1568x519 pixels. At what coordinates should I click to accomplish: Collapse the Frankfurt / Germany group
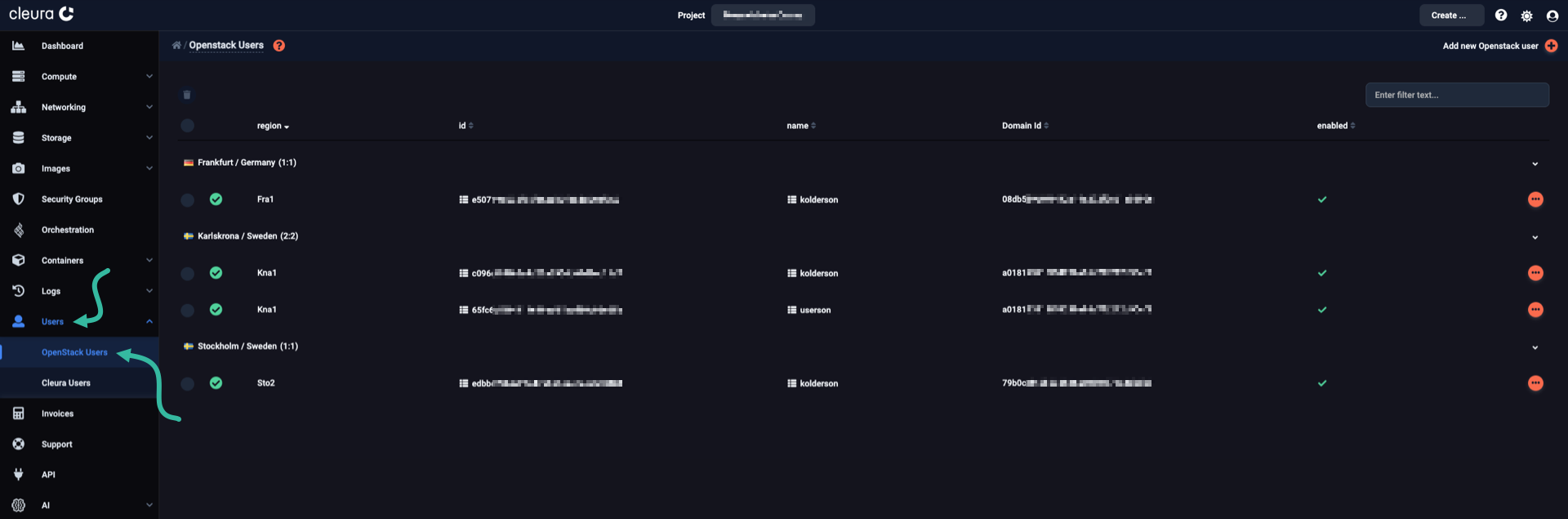point(1535,163)
